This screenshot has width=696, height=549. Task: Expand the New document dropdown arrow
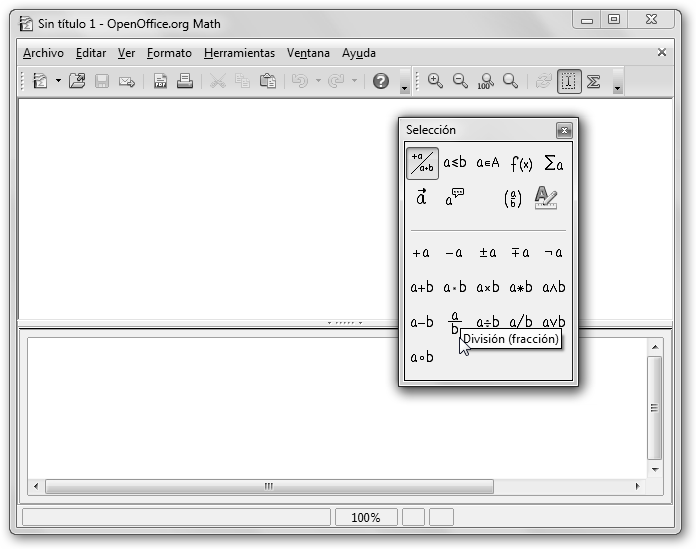pyautogui.click(x=58, y=82)
